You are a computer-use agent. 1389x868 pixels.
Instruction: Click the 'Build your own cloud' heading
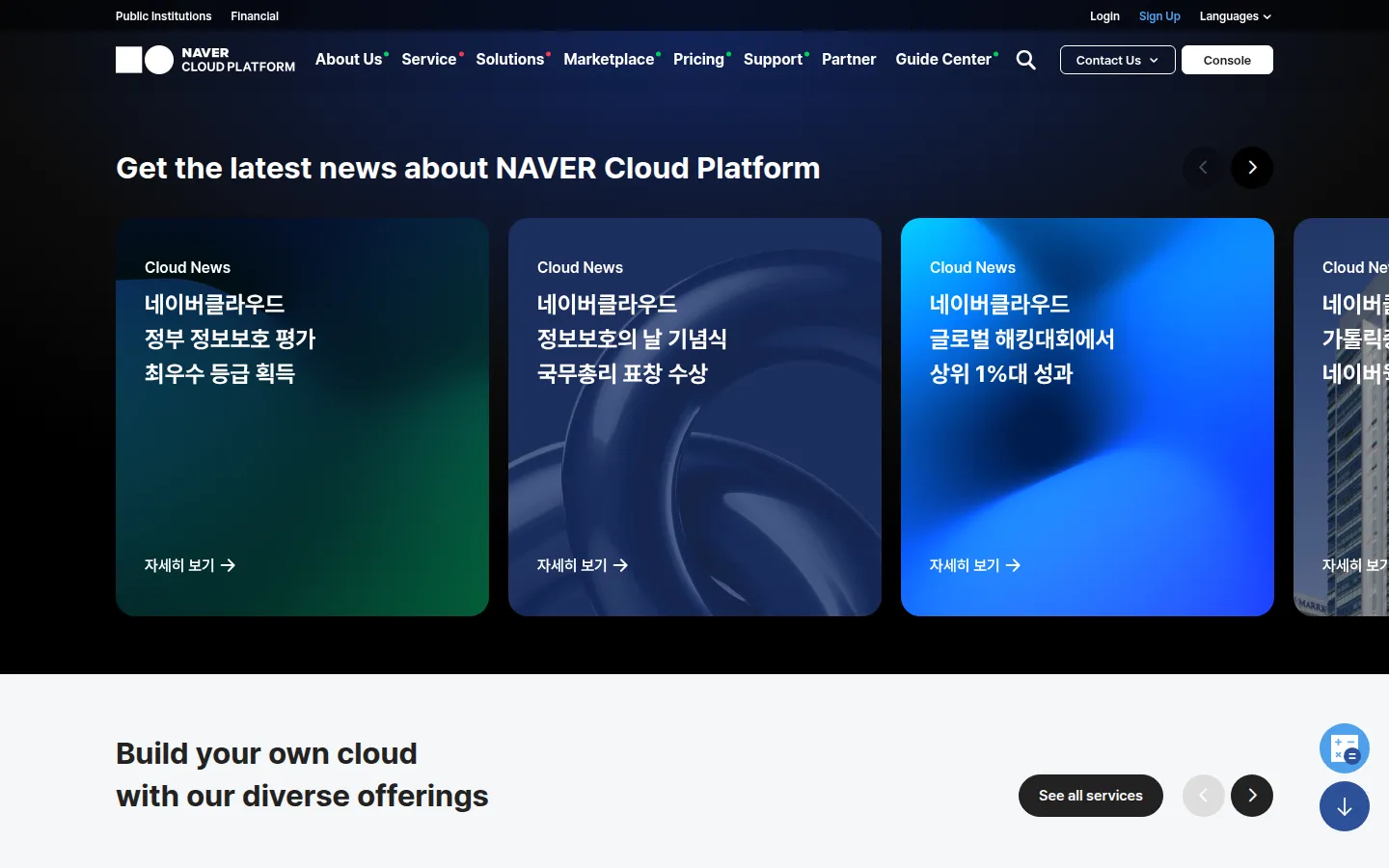tap(302, 774)
